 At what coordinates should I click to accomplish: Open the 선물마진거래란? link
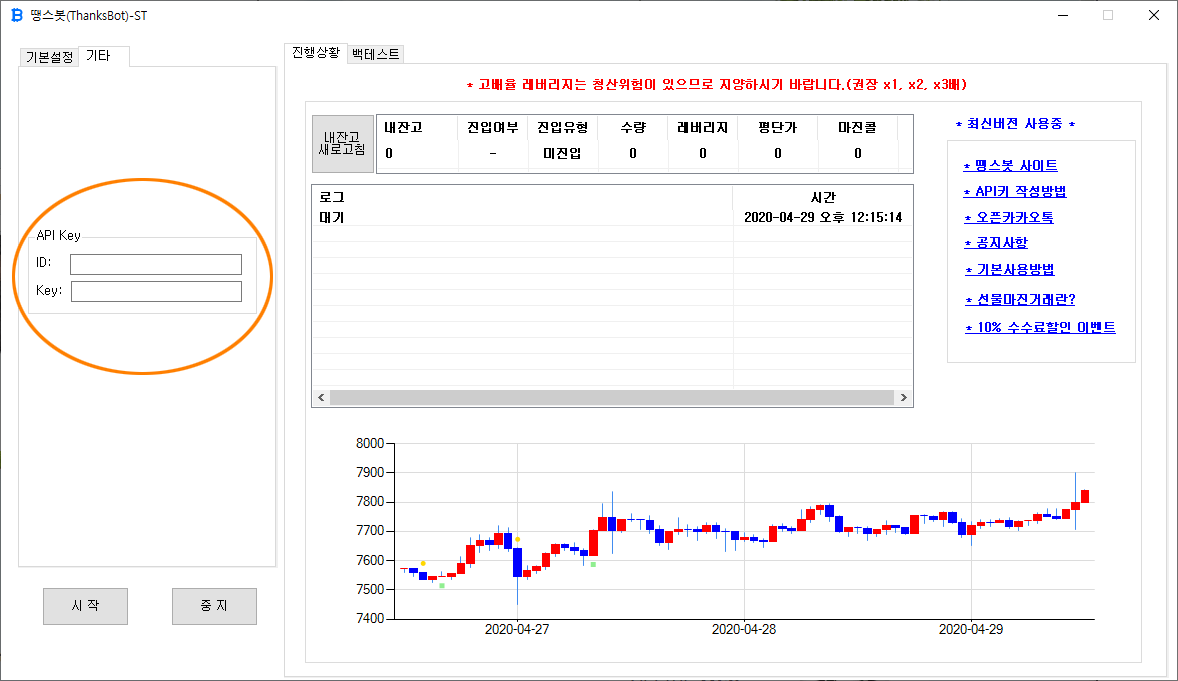pos(1020,299)
